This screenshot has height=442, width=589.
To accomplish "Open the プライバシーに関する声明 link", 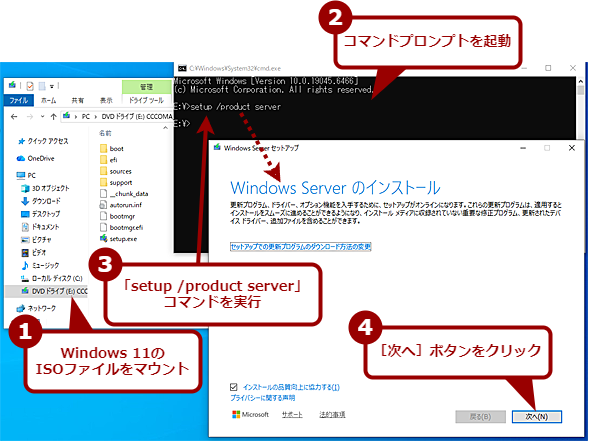I will [263, 398].
